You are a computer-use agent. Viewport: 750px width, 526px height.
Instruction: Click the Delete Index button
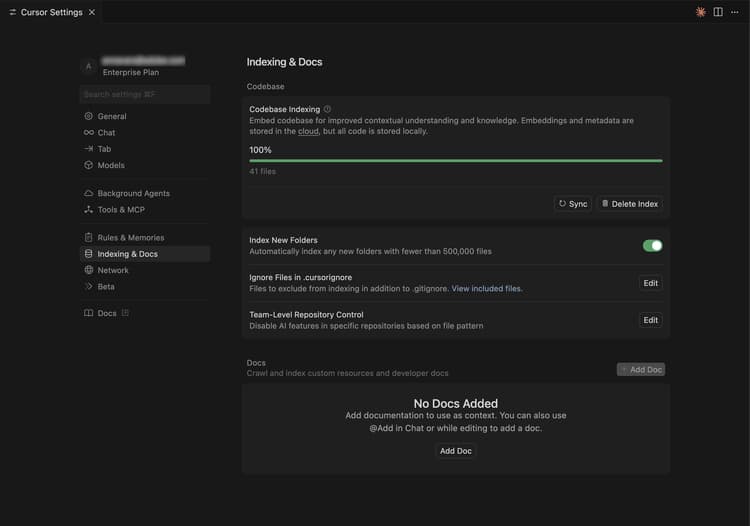coord(630,204)
